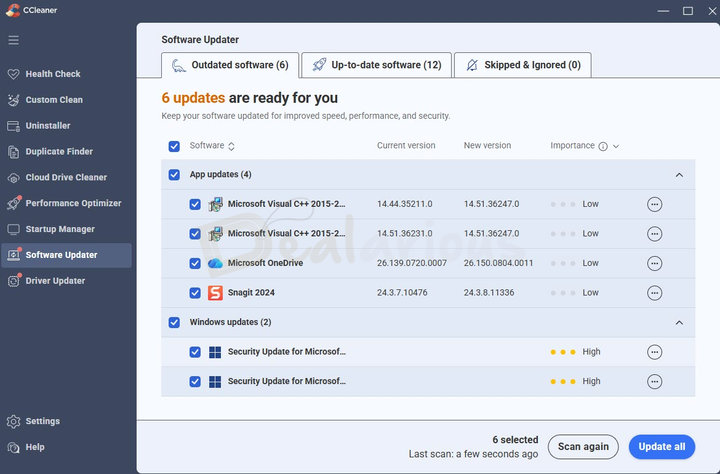This screenshot has height=474, width=720.
Task: Click the Settings gear icon
Action: tap(13, 421)
